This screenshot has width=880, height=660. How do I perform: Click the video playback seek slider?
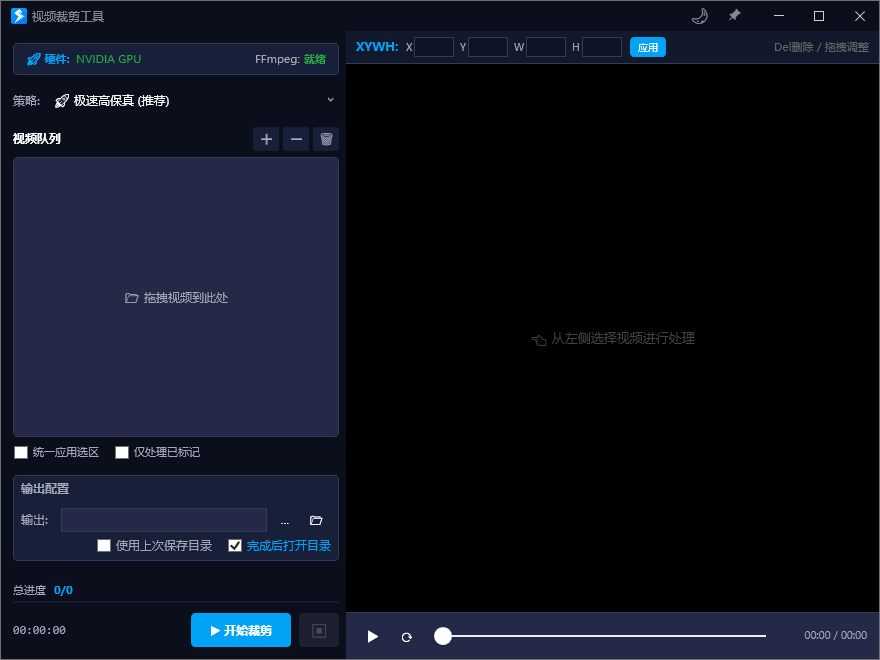point(600,636)
